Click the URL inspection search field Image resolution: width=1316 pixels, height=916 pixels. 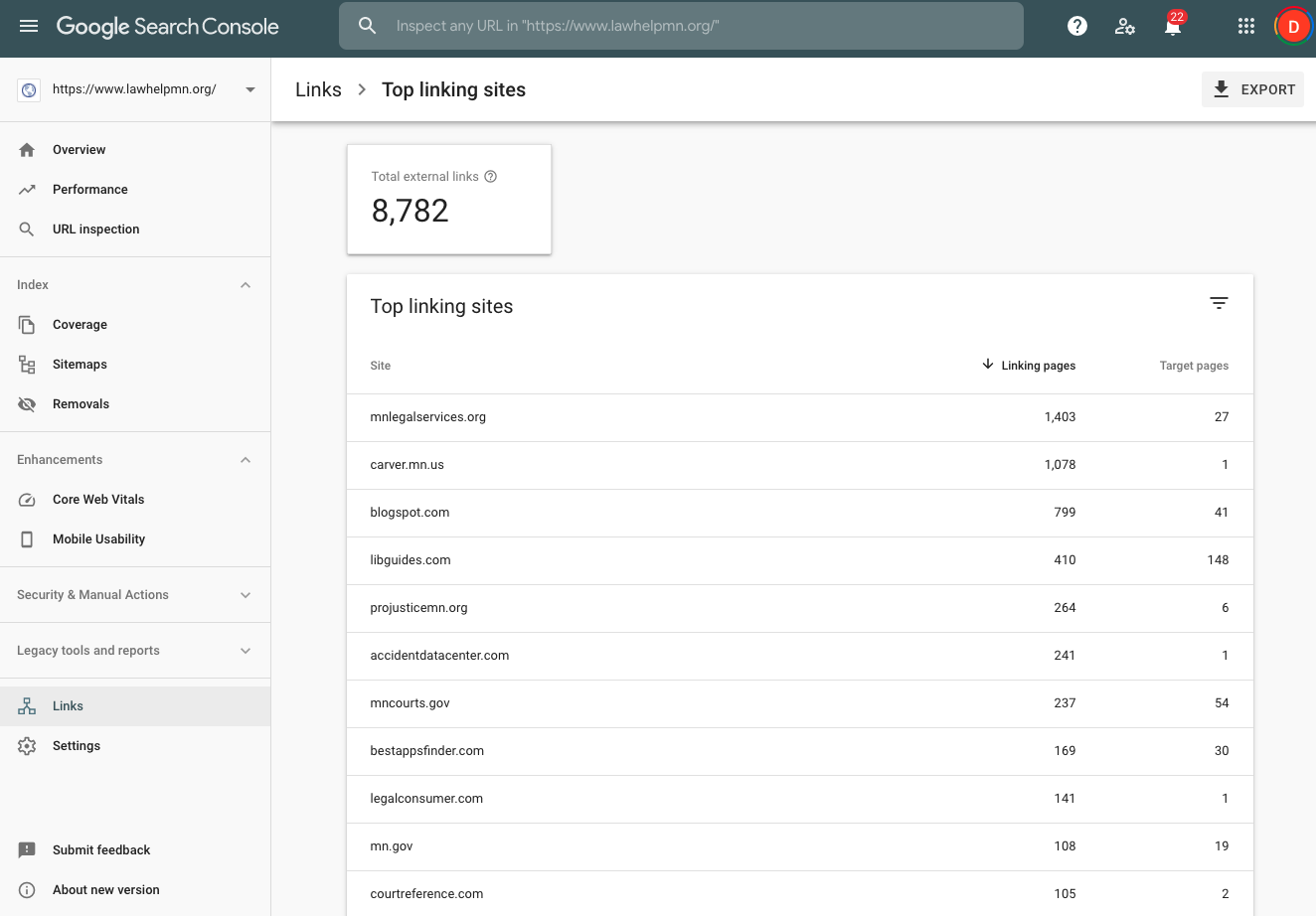tap(681, 26)
